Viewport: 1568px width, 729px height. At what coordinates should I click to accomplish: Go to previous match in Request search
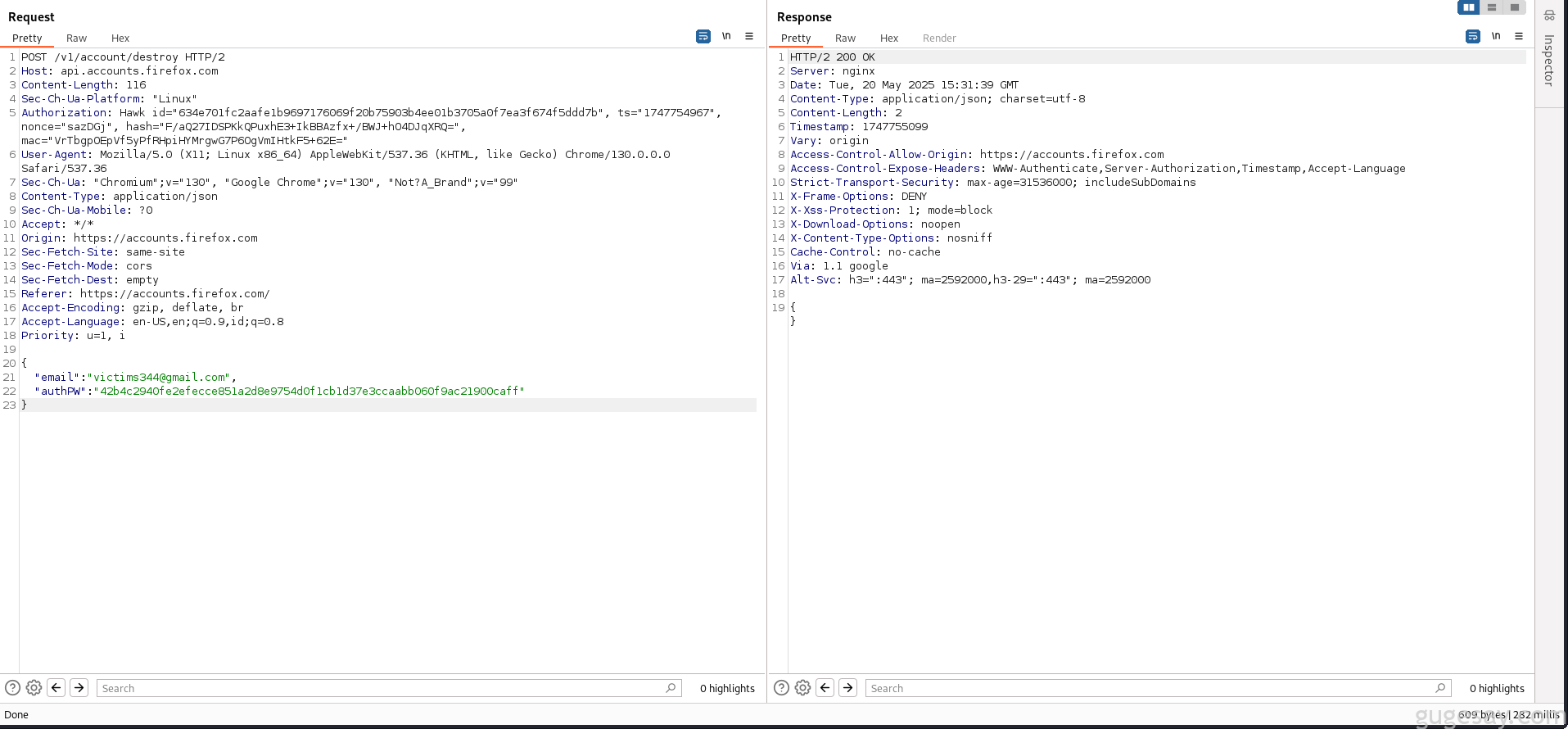coord(56,688)
